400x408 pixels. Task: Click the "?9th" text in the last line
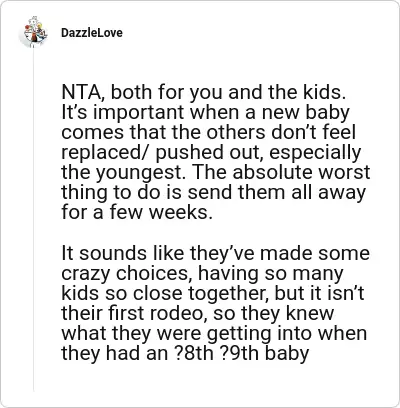(239, 353)
